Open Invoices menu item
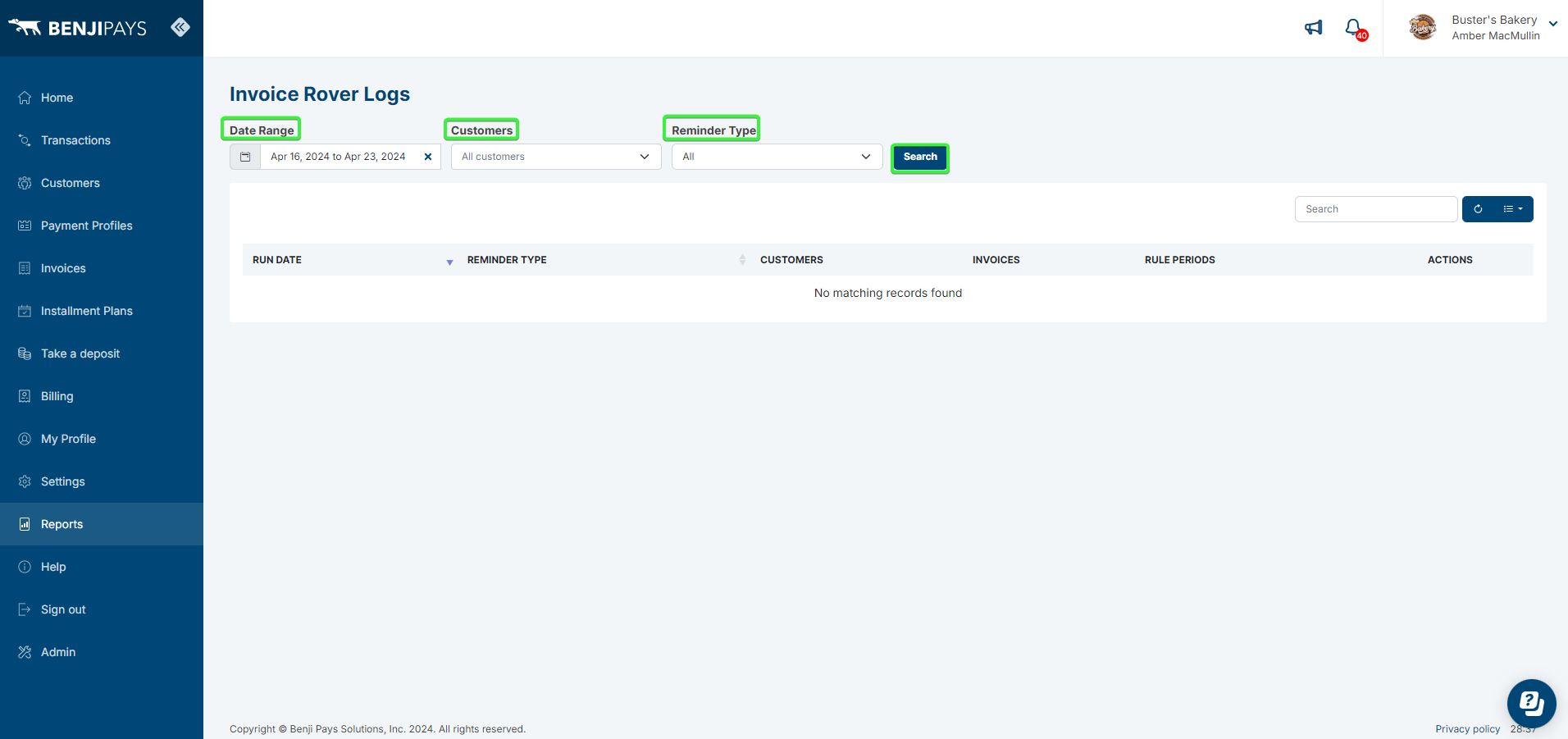 [x=102, y=268]
